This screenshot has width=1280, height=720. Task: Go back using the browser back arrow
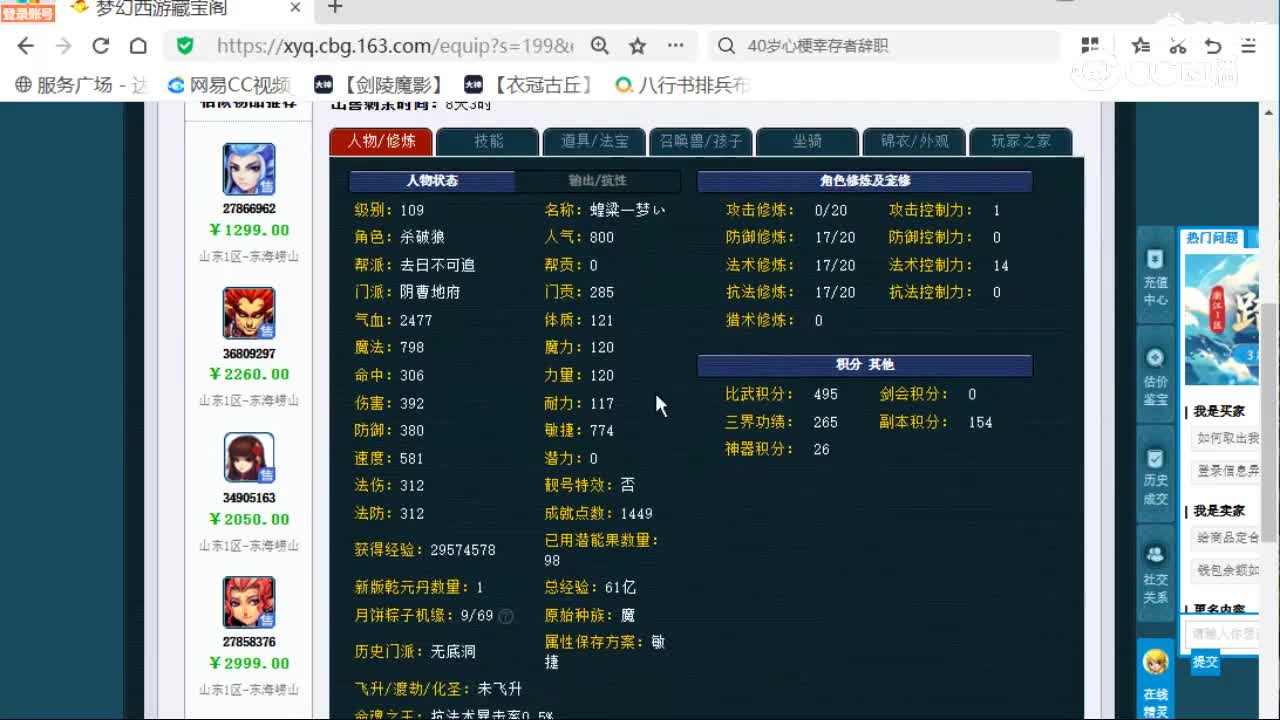tap(26, 46)
